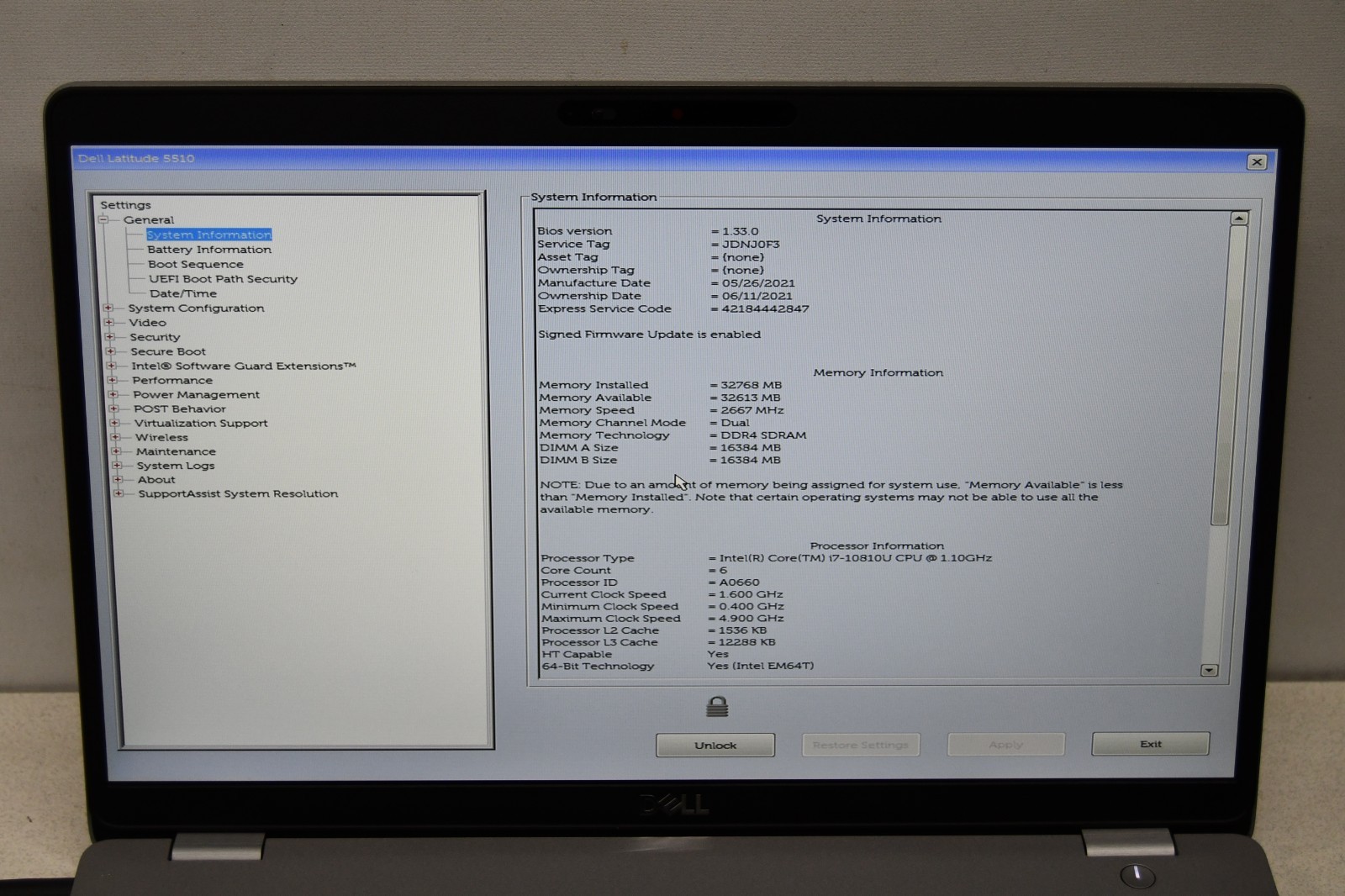This screenshot has height=896, width=1345.
Task: Expand the System Configuration node
Action: tap(108, 308)
